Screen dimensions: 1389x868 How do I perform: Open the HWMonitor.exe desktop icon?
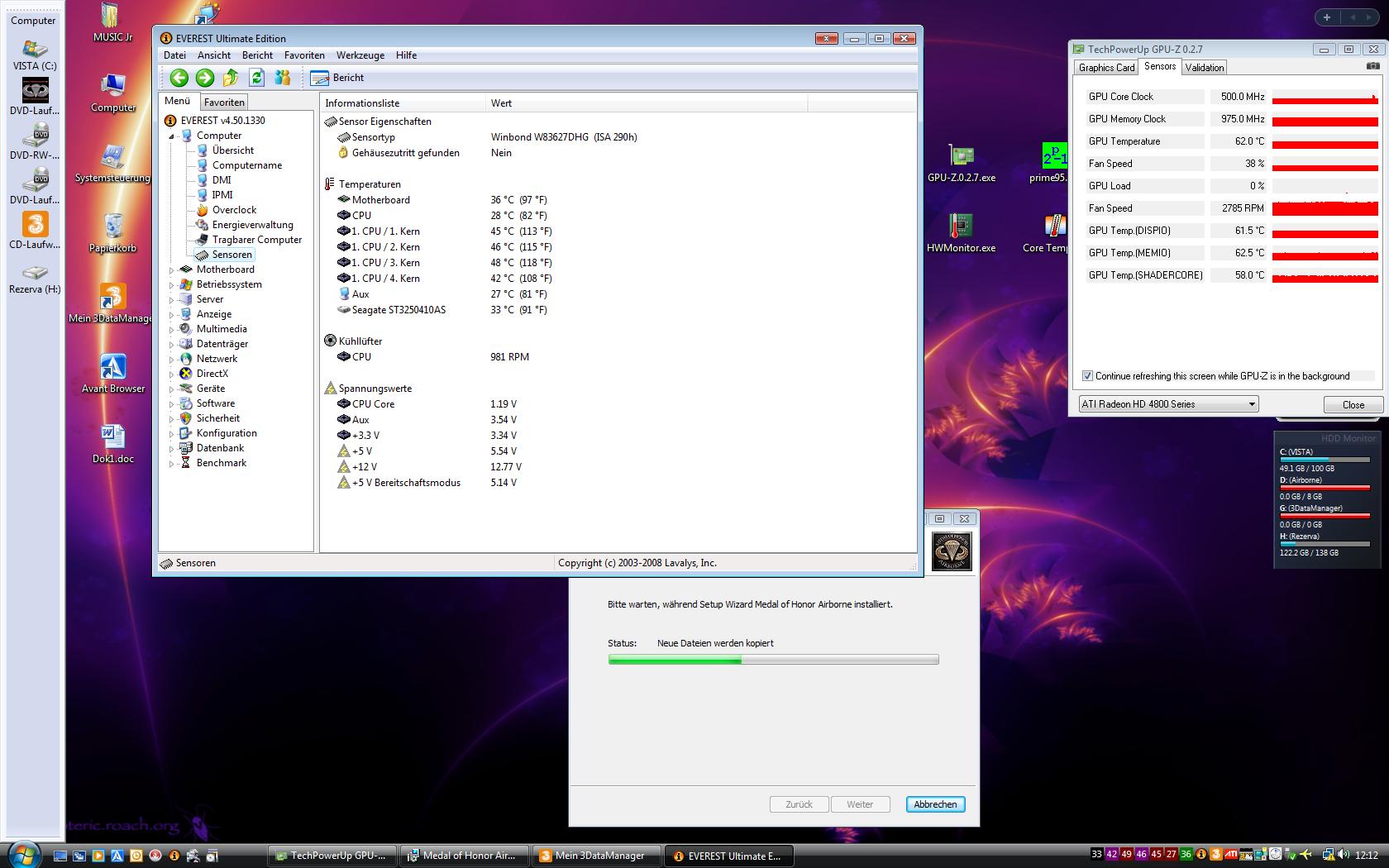point(961,233)
